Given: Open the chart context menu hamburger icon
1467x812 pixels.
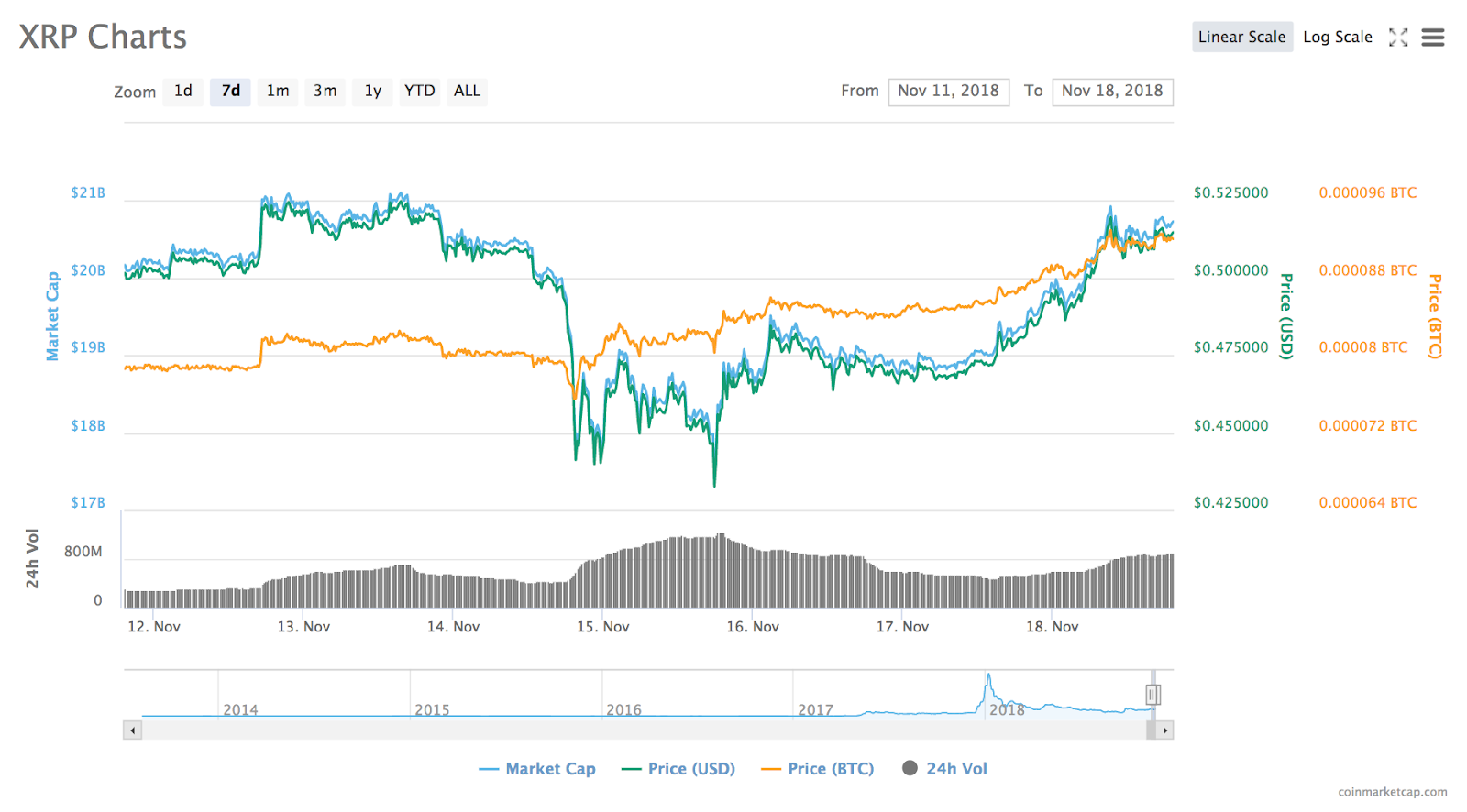Looking at the screenshot, I should click(x=1433, y=38).
